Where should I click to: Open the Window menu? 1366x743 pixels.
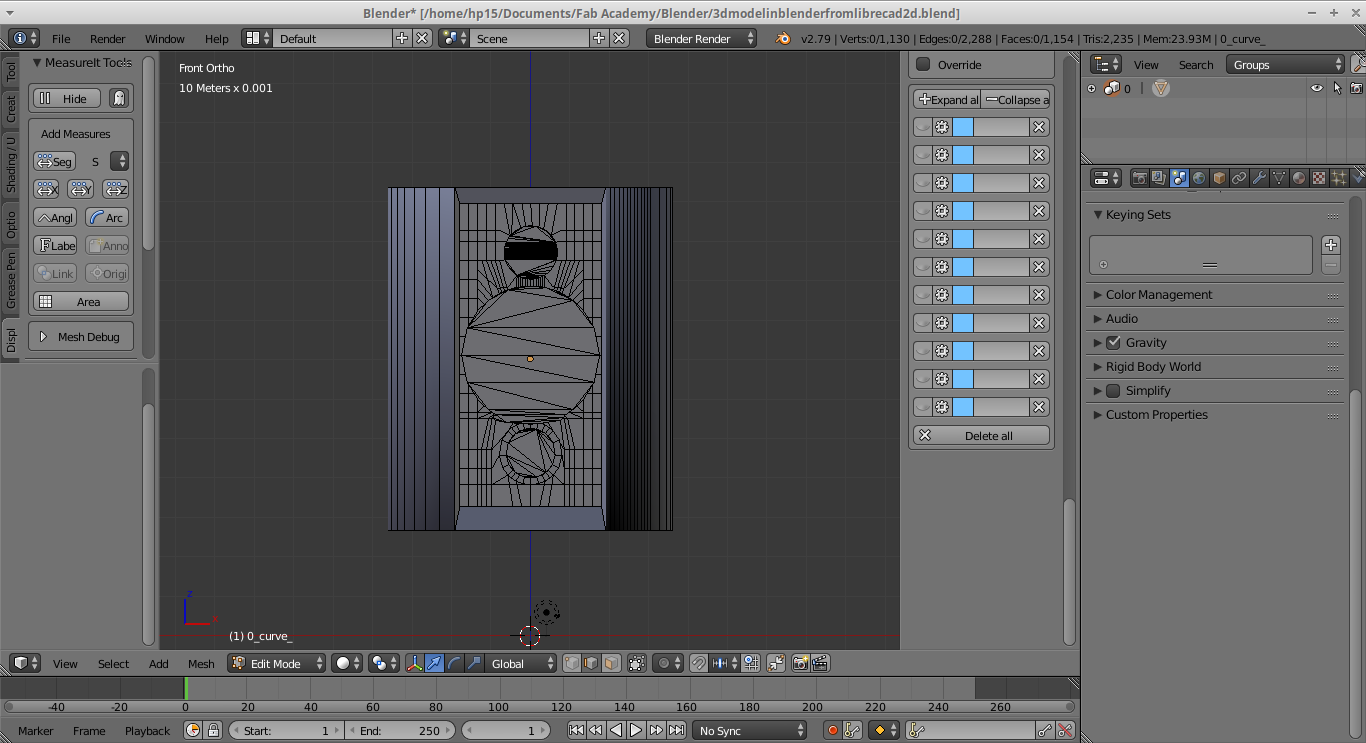[165, 38]
